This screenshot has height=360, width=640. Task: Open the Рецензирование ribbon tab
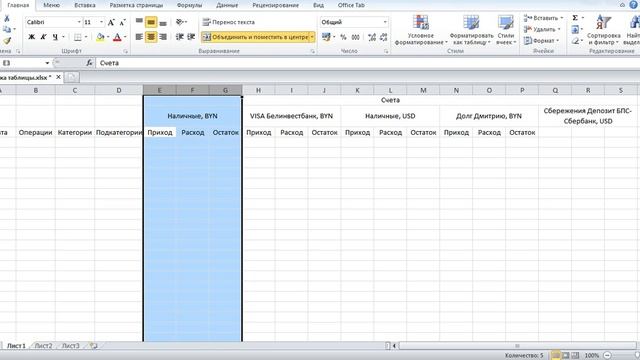pyautogui.click(x=276, y=5)
